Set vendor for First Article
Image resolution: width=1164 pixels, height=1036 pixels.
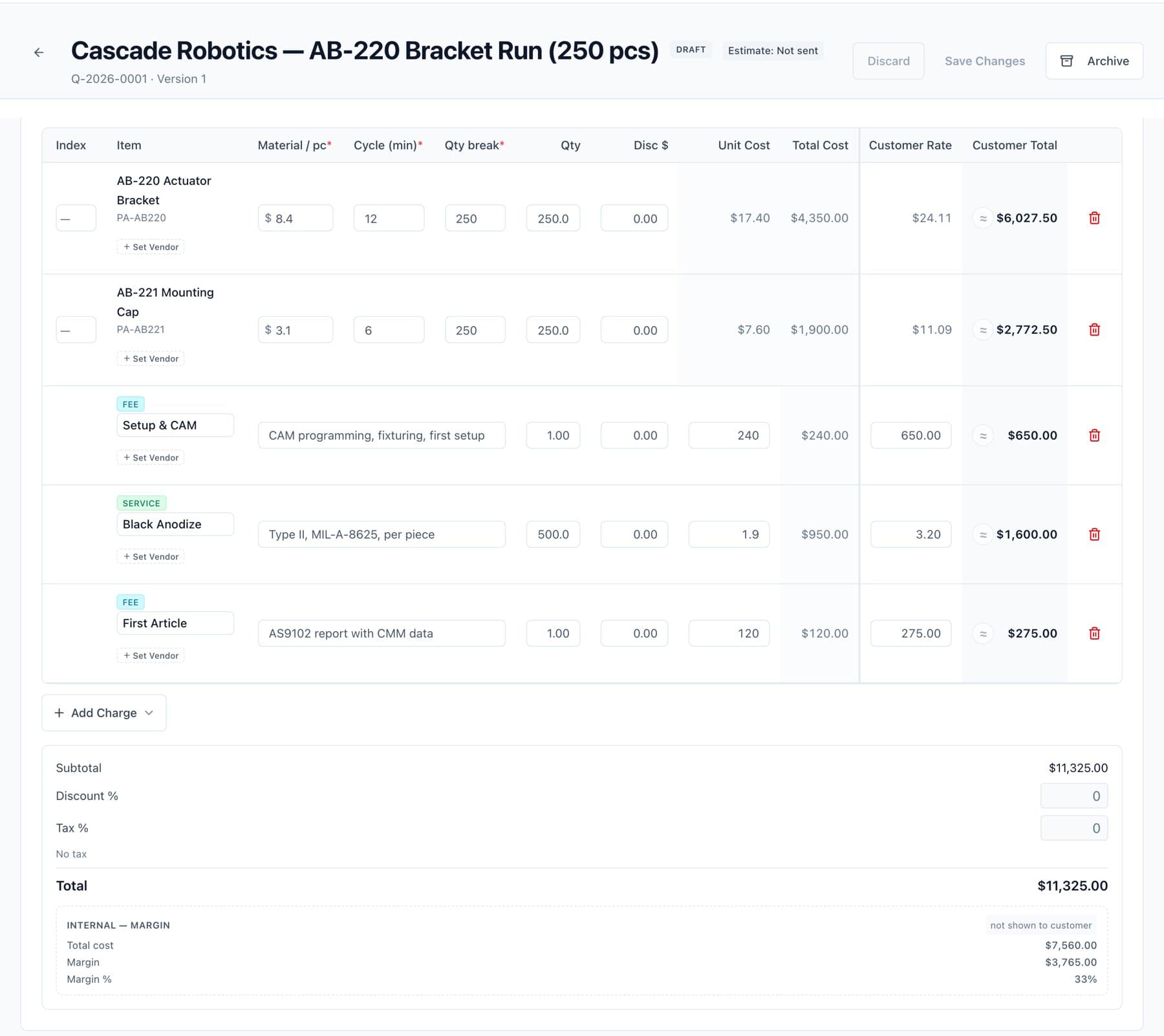[151, 656]
